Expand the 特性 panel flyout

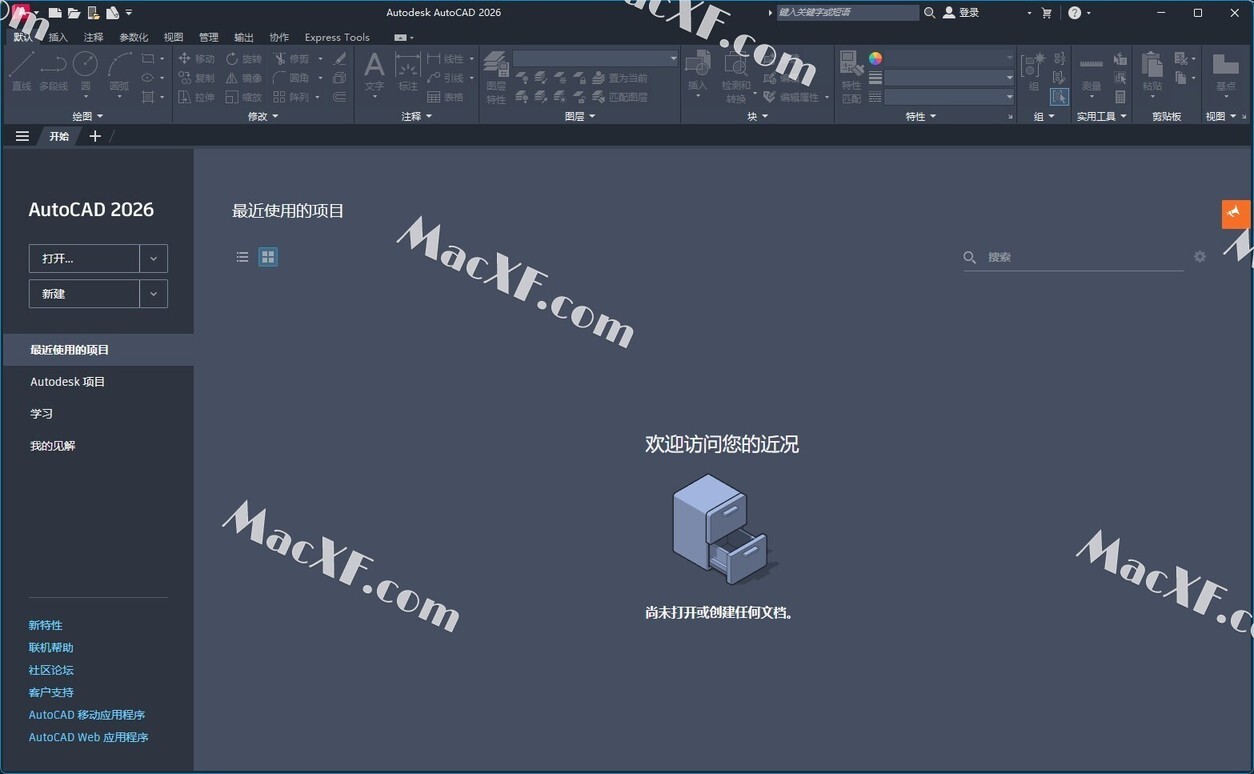pos(921,116)
